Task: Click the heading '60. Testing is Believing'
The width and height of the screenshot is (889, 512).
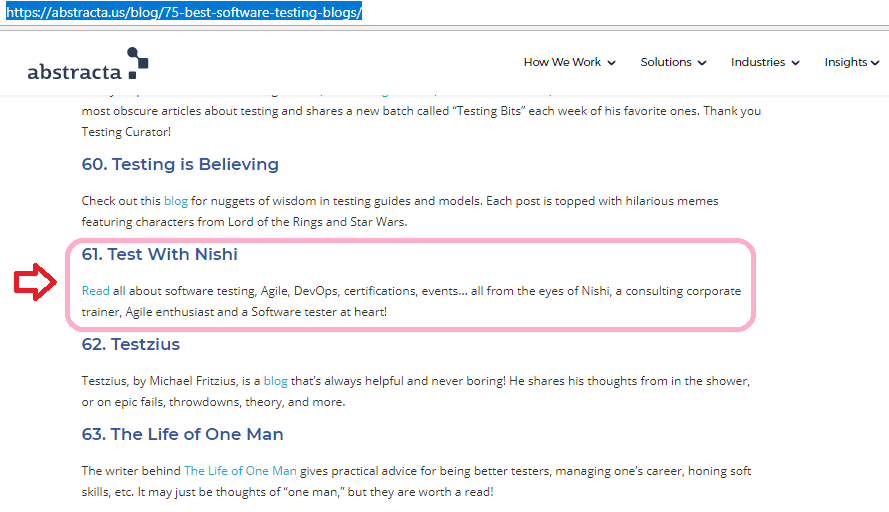Action: [180, 164]
